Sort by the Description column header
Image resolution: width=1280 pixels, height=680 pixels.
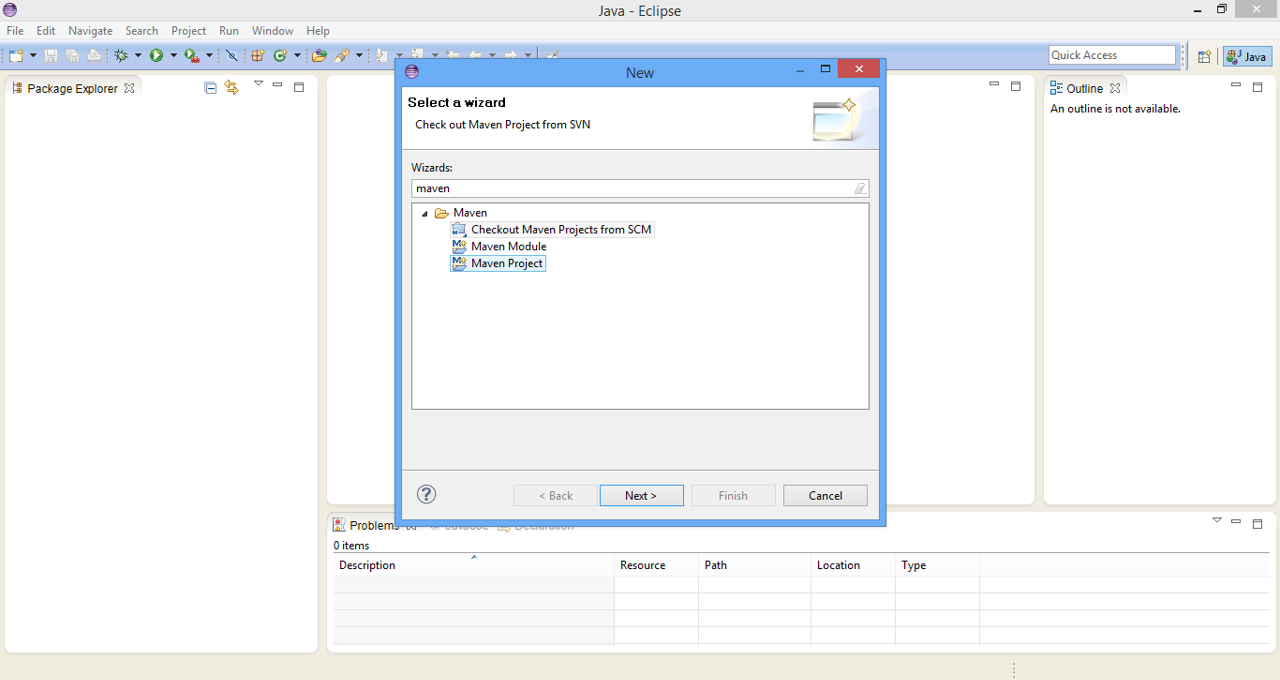[473, 565]
